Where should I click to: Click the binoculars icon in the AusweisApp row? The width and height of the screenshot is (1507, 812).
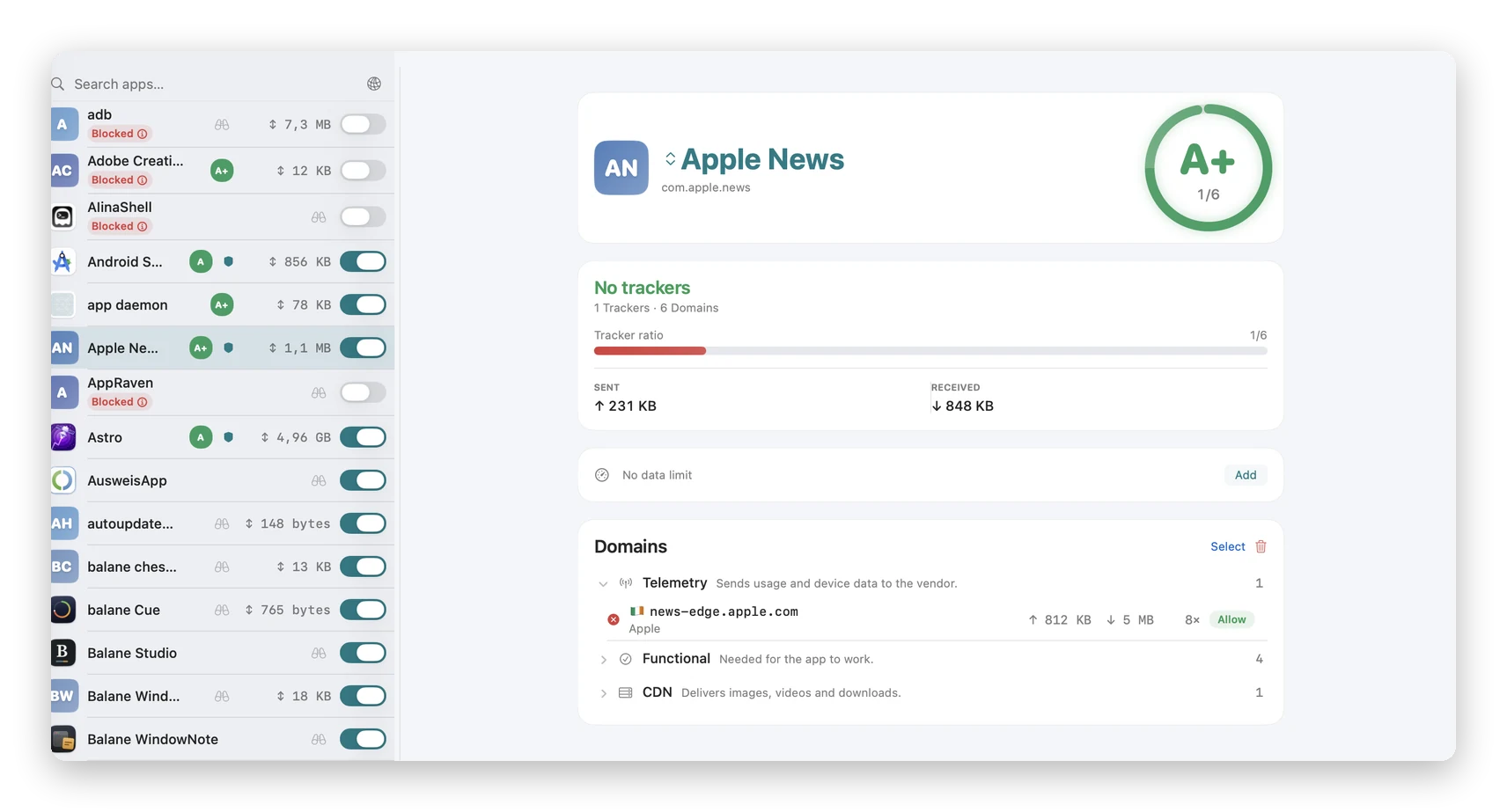[x=319, y=480]
